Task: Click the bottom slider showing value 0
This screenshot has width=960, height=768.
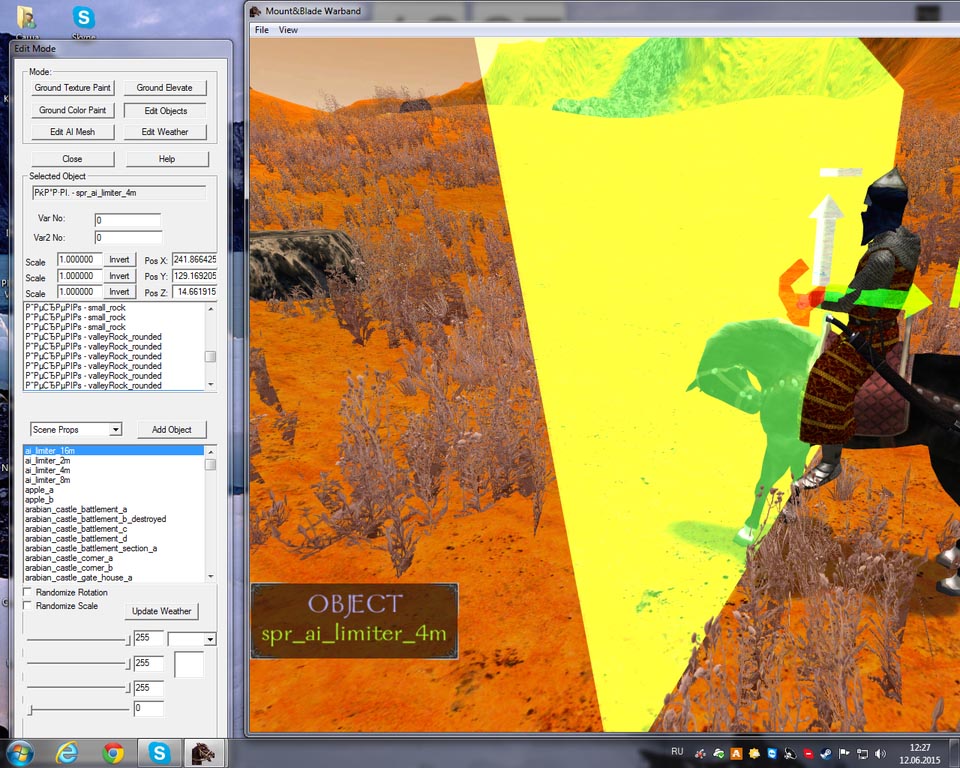Action: coord(32,709)
